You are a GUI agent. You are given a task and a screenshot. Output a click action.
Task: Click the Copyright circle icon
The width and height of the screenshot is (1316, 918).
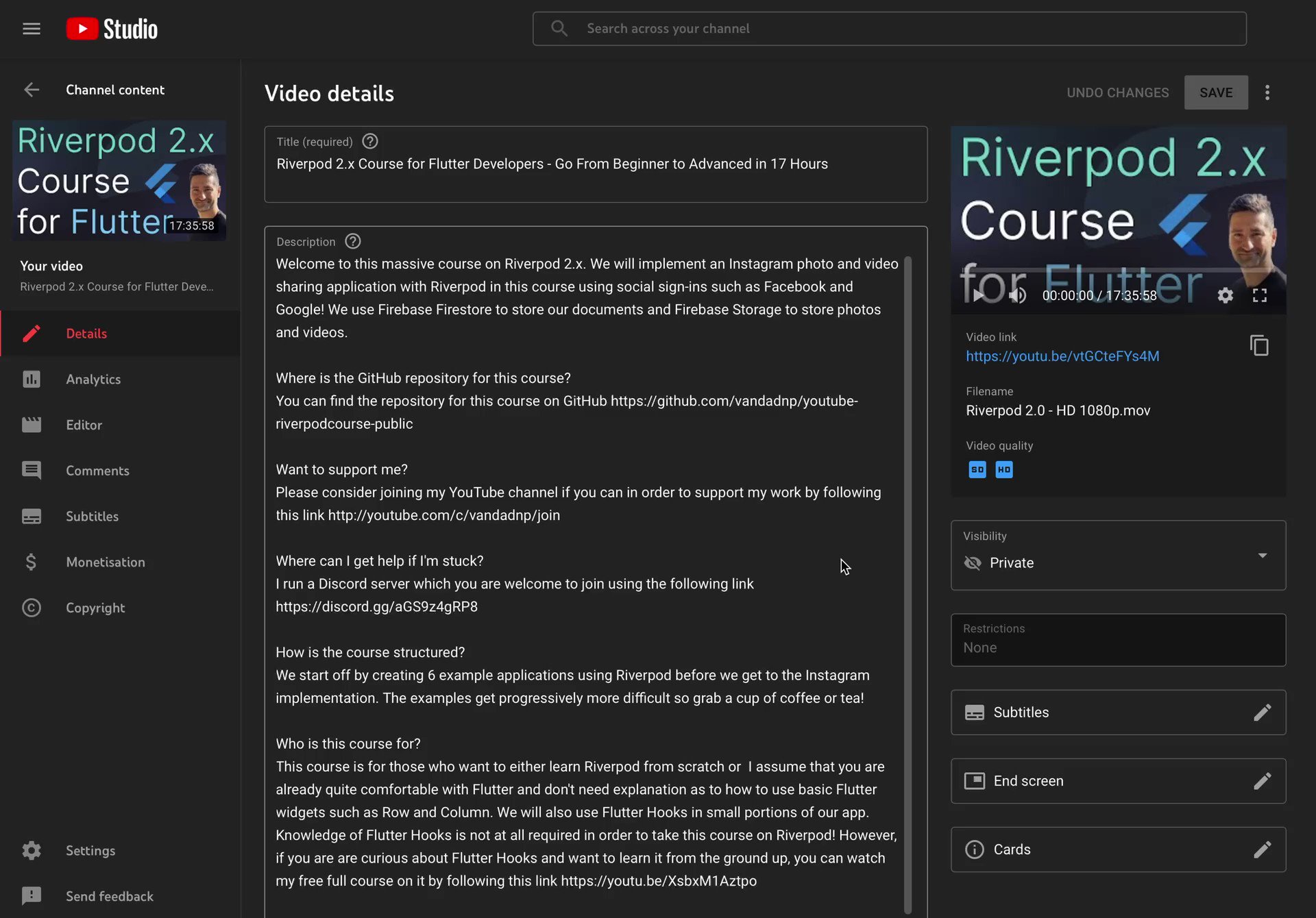pyautogui.click(x=32, y=608)
